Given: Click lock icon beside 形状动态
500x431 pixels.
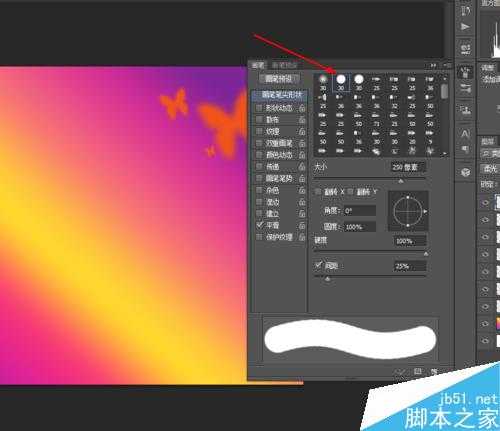Looking at the screenshot, I should 302,108.
